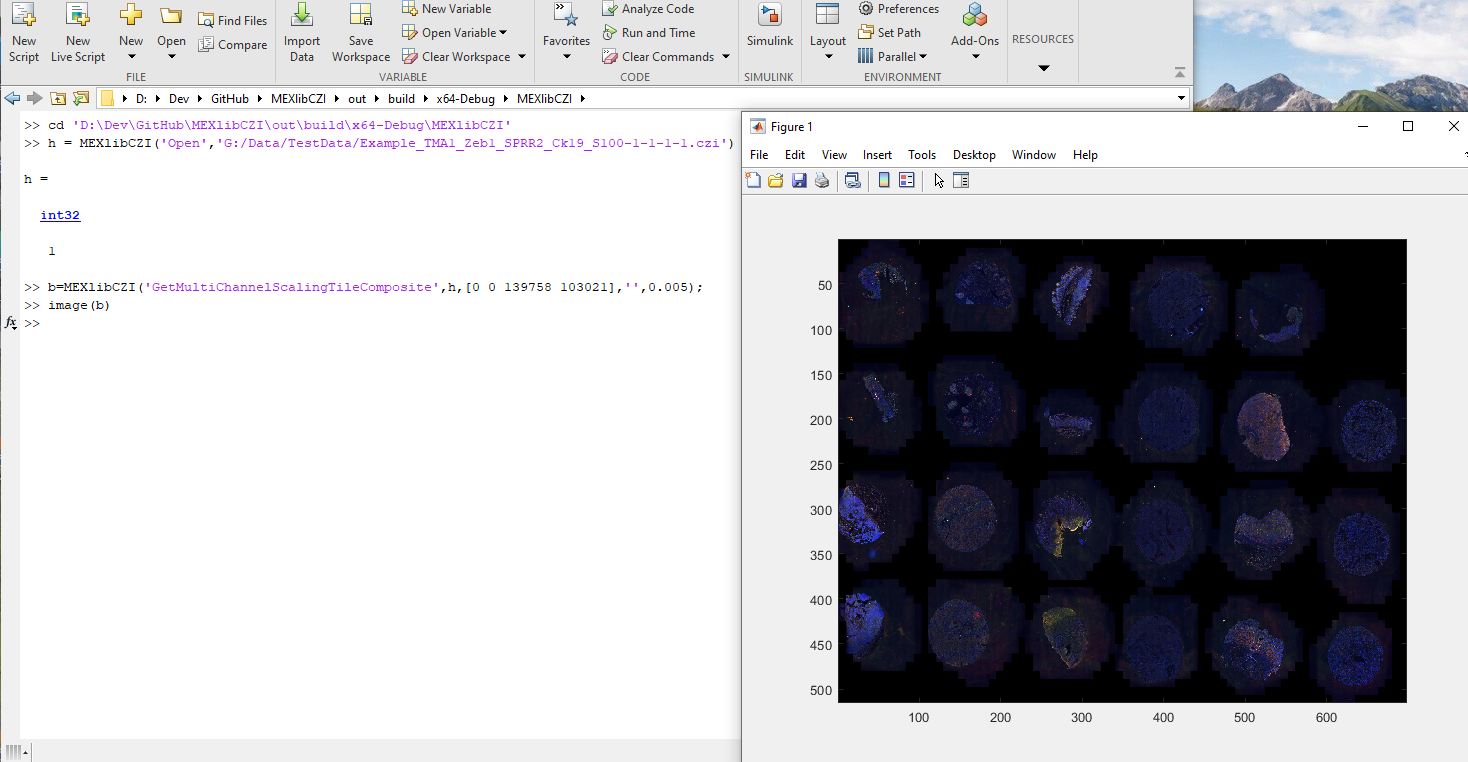
Task: Create a New Live Script
Action: 78,32
